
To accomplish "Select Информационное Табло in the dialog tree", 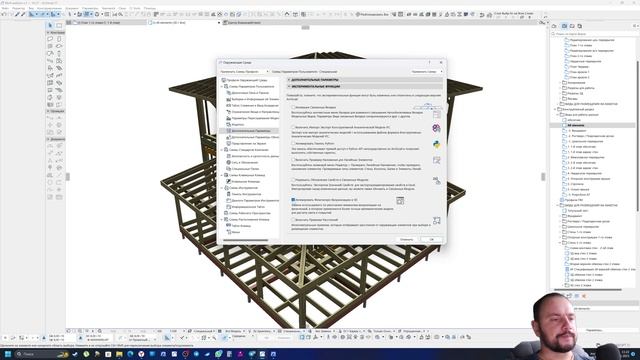I will 249,207.
